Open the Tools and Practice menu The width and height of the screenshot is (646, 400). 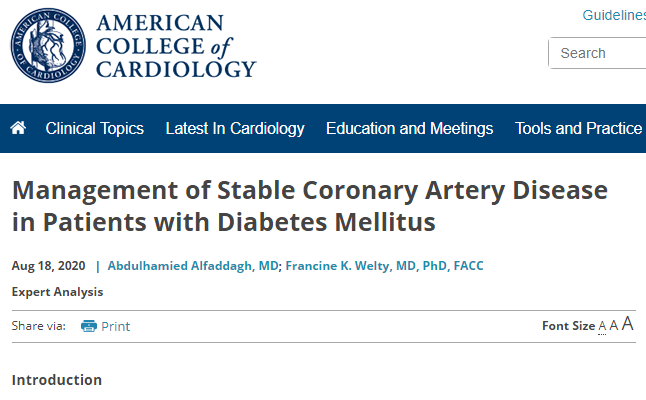coord(578,129)
